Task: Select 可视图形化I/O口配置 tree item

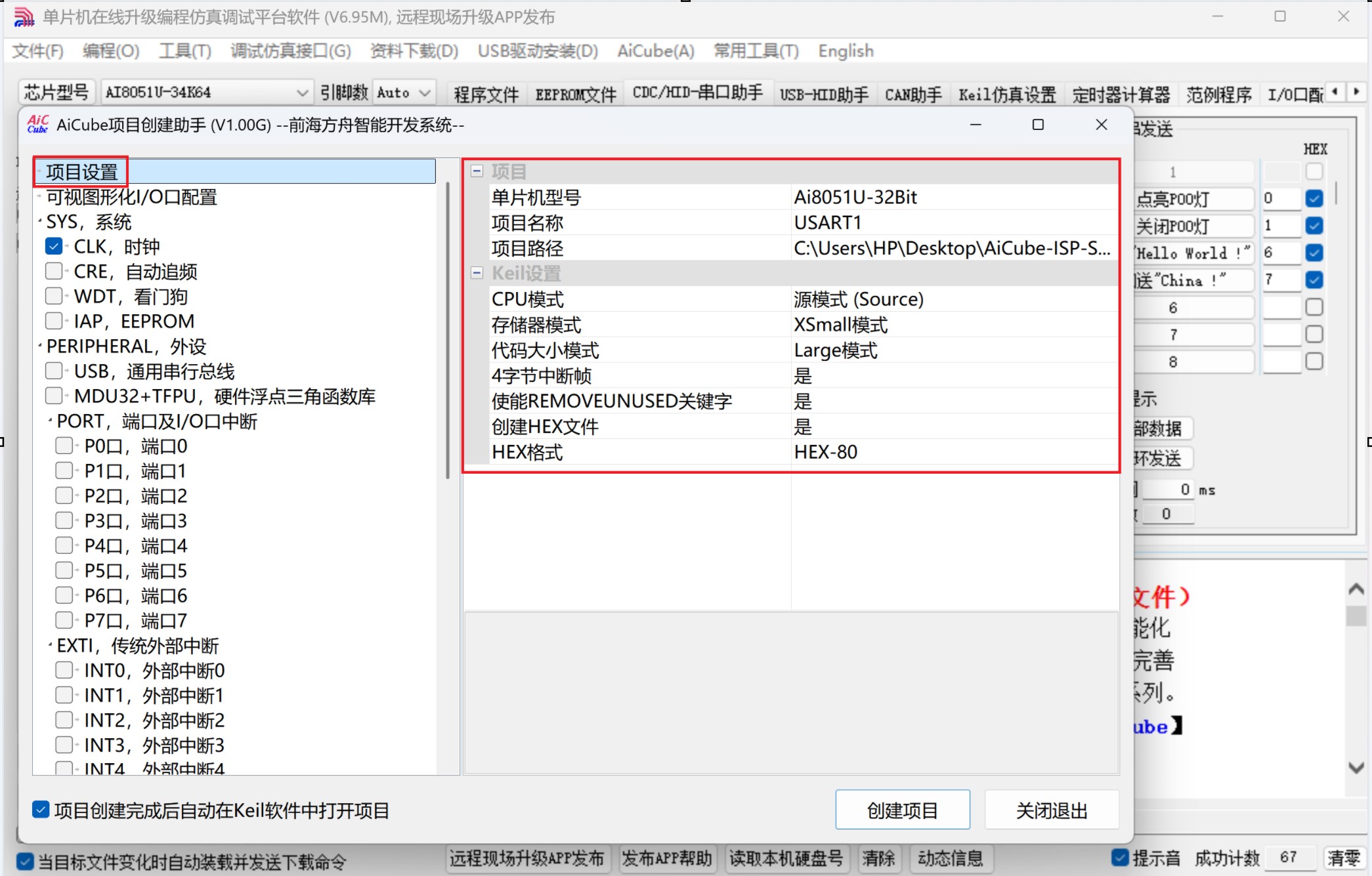Action: [131, 197]
